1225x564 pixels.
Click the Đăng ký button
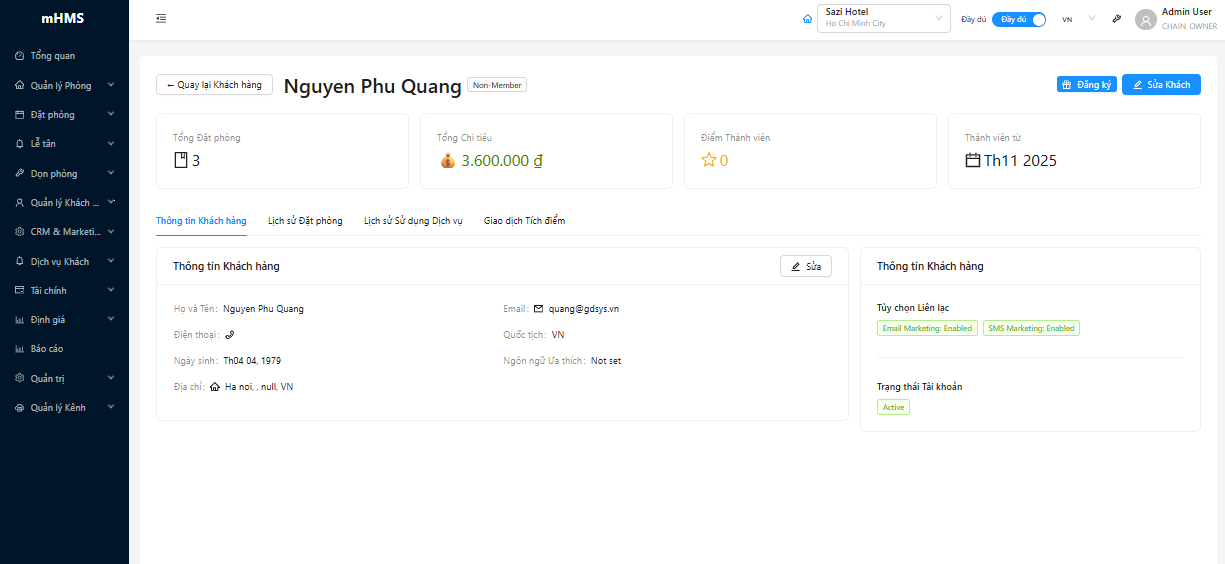(1086, 85)
